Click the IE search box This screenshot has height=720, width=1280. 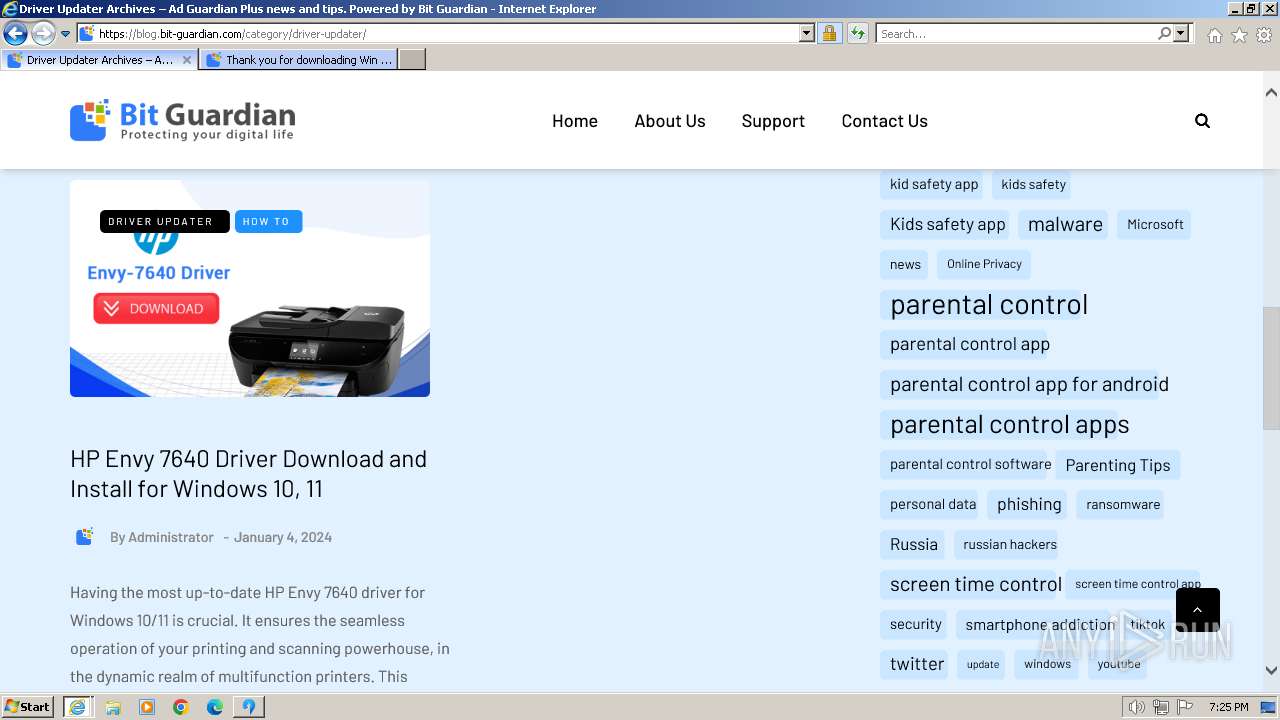coord(1017,34)
